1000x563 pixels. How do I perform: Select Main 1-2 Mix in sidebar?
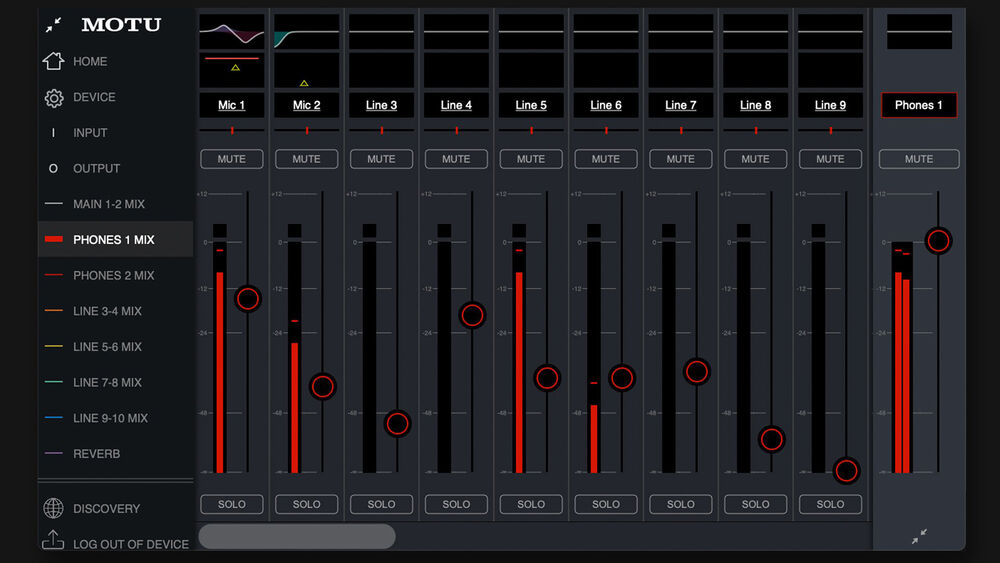(109, 204)
